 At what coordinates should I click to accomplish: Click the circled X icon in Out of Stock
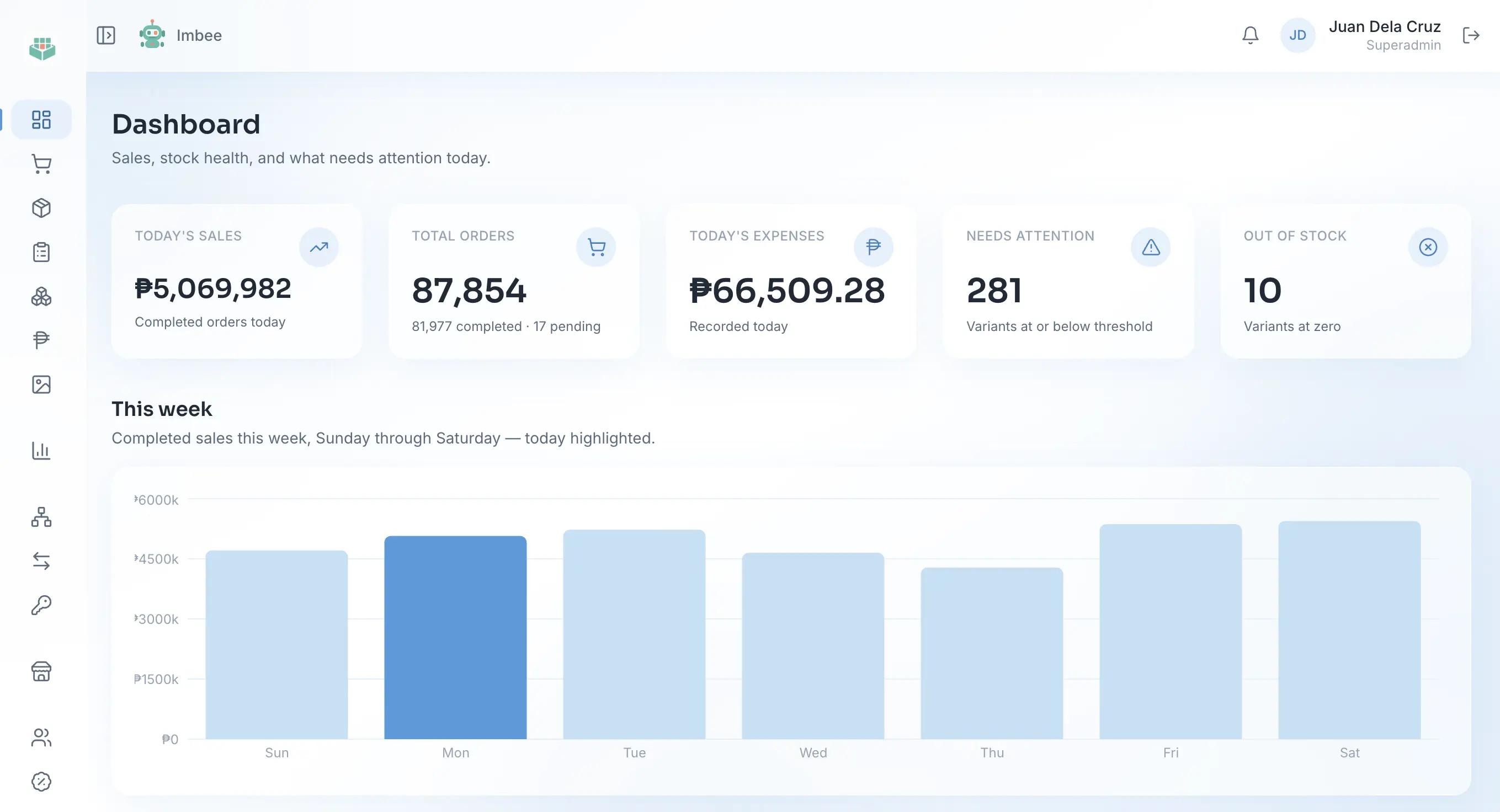click(1428, 247)
